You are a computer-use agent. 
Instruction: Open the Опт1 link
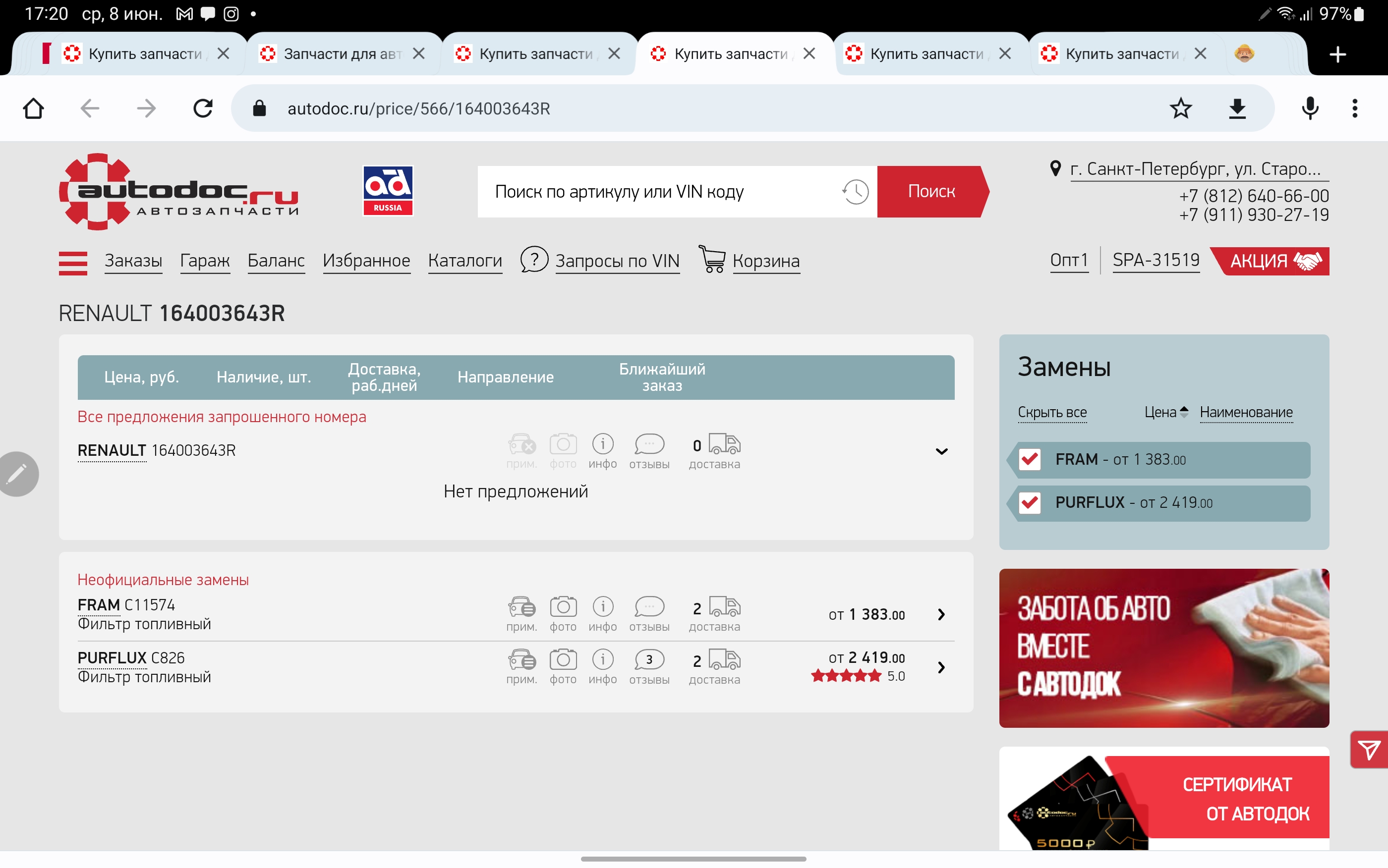tap(1069, 260)
